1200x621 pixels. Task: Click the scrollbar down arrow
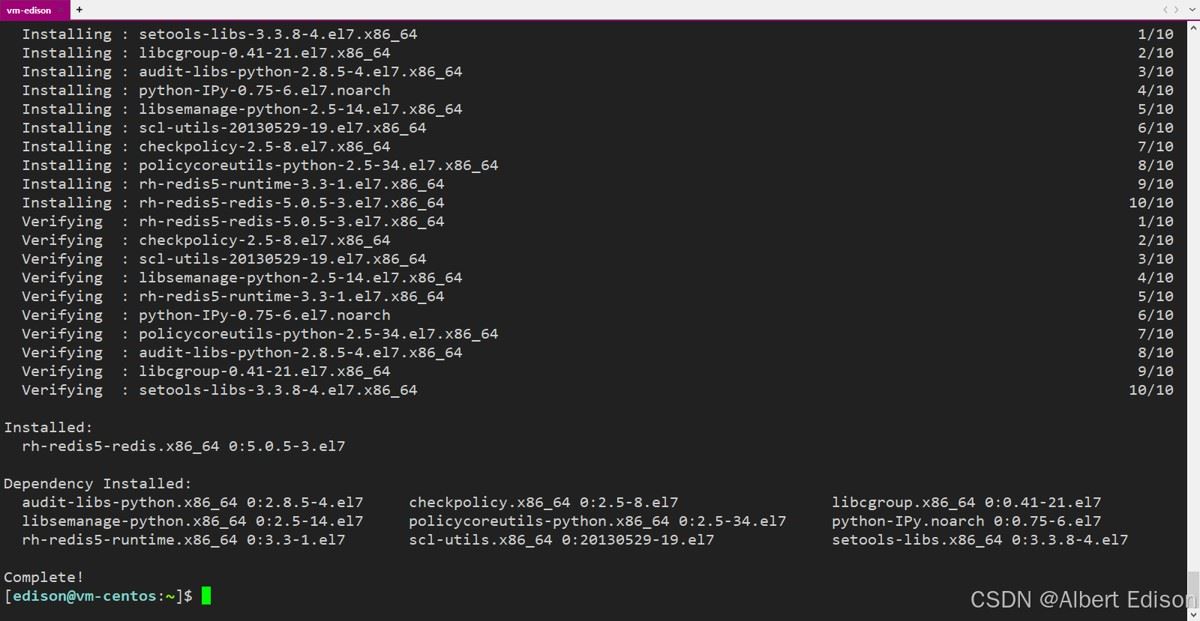(x=1193, y=614)
